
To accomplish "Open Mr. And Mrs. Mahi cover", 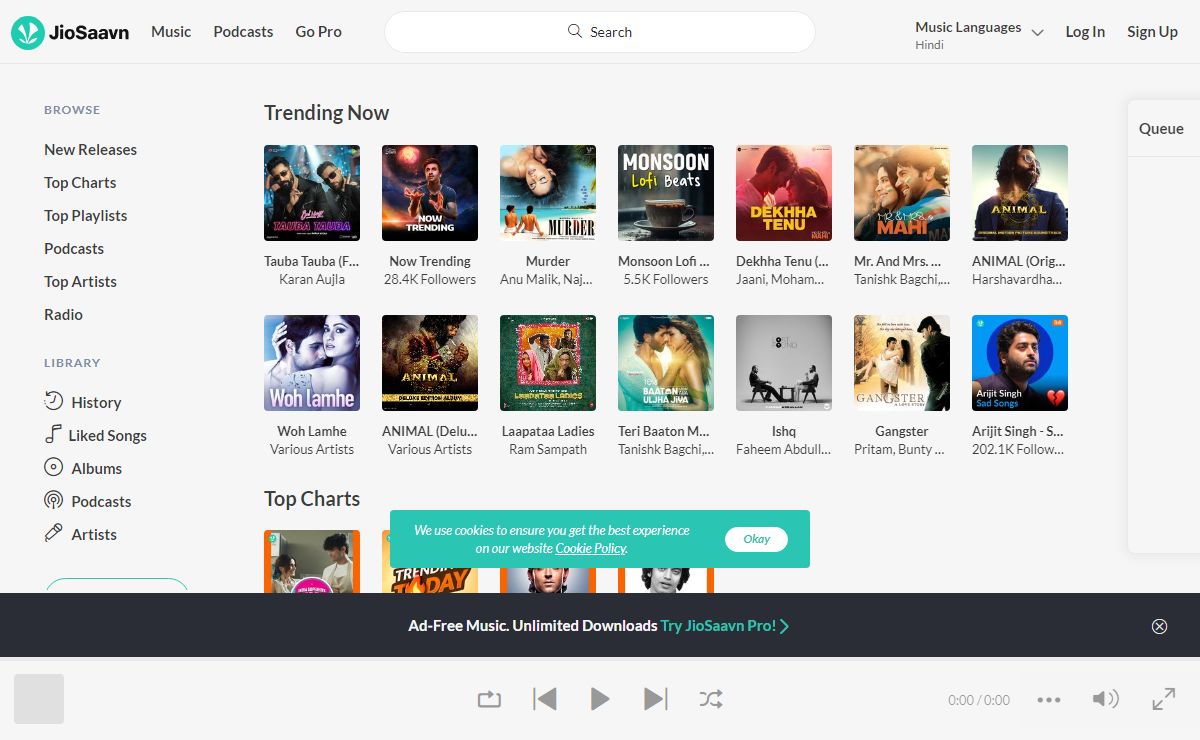I will point(902,193).
